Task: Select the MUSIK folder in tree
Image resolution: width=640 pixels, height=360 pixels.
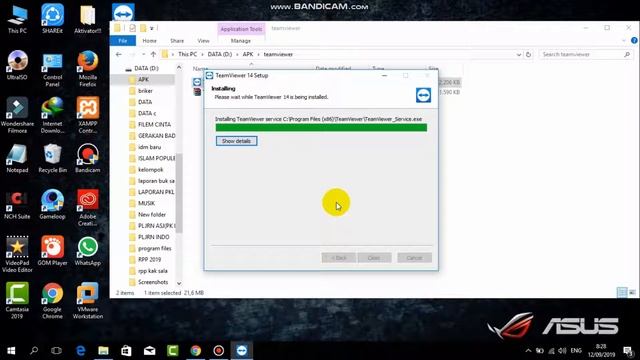Action: point(146,203)
